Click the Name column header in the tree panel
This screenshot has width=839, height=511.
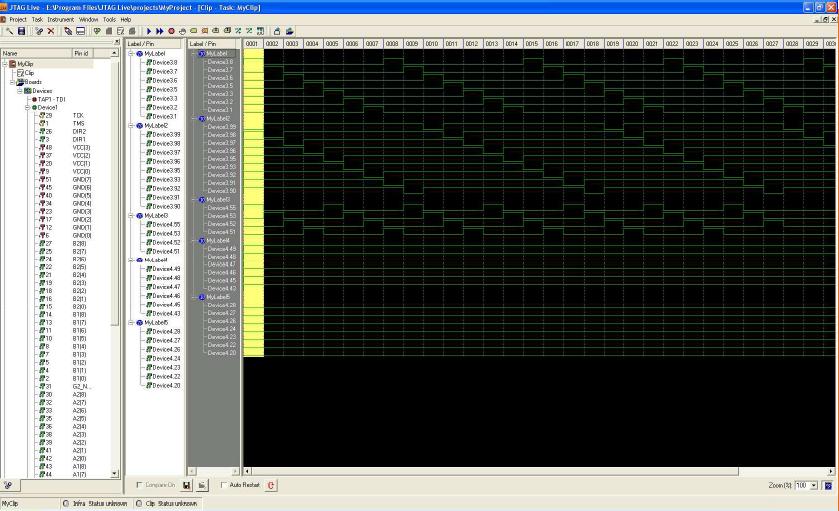point(36,53)
